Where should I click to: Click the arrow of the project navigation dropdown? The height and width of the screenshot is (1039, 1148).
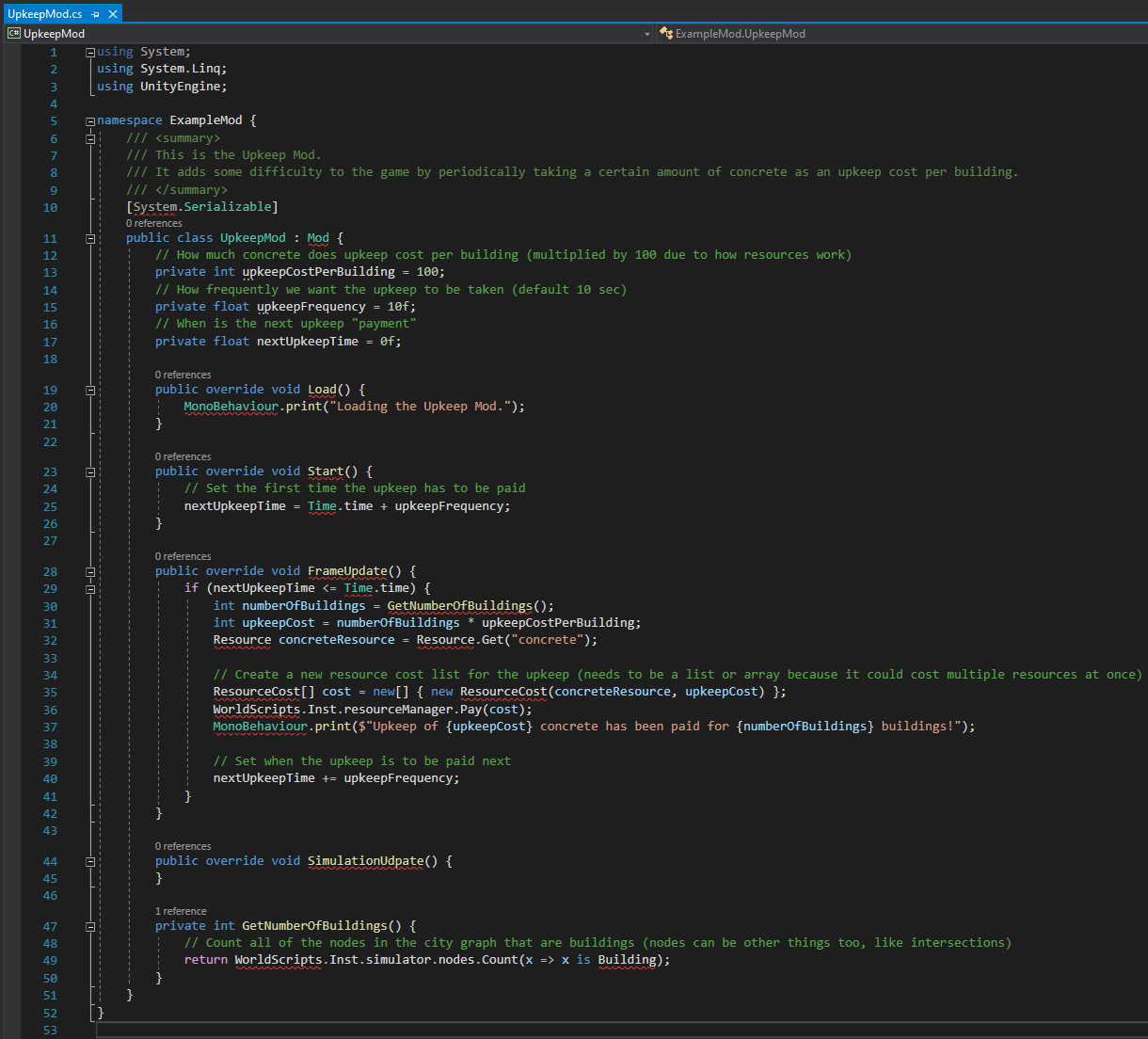646,34
